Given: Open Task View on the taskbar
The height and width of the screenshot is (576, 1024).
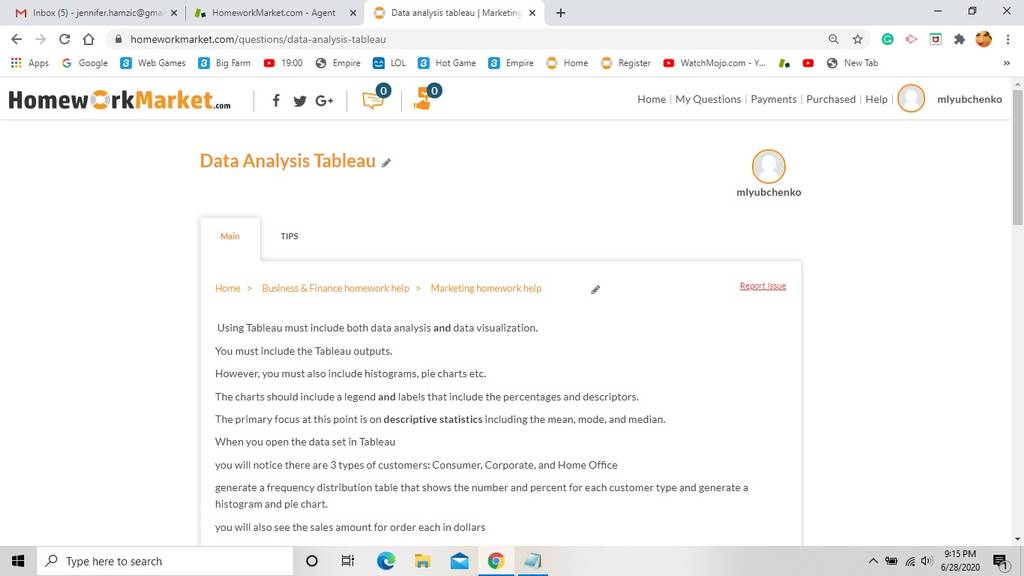Looking at the screenshot, I should [347, 561].
